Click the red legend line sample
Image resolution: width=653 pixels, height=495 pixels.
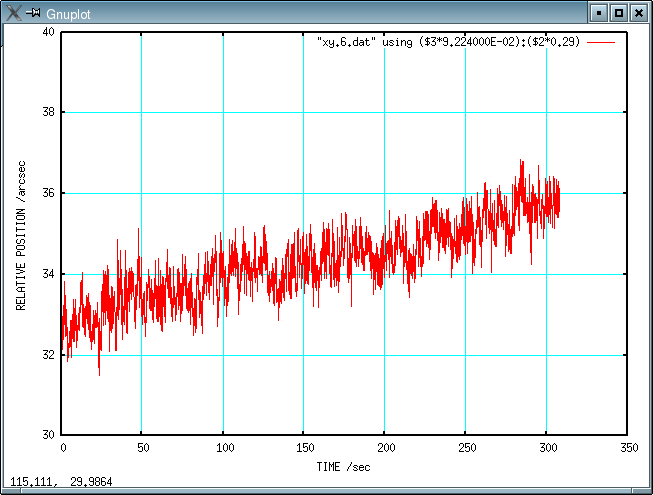601,42
